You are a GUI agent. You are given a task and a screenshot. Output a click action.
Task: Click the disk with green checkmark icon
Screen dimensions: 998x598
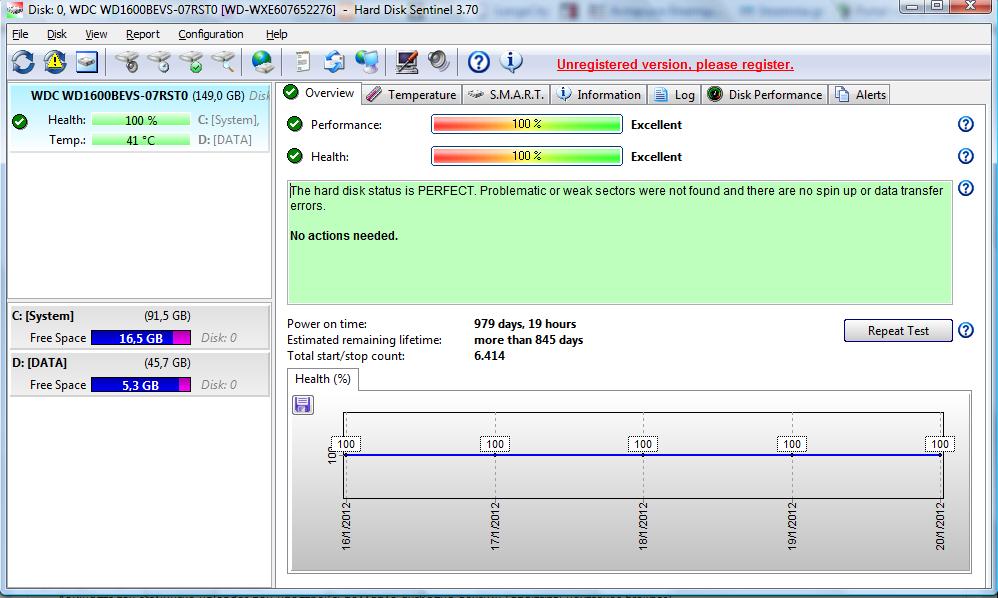point(191,62)
